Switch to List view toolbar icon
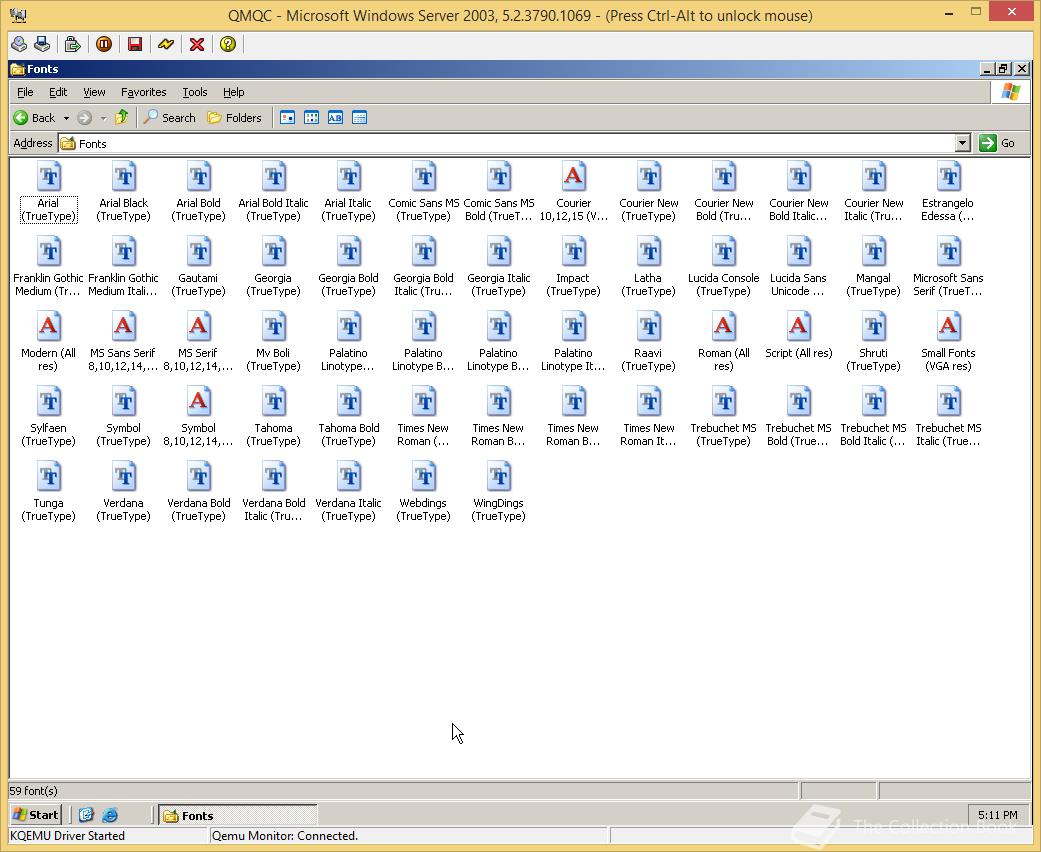The width and height of the screenshot is (1041, 852). tap(311, 118)
